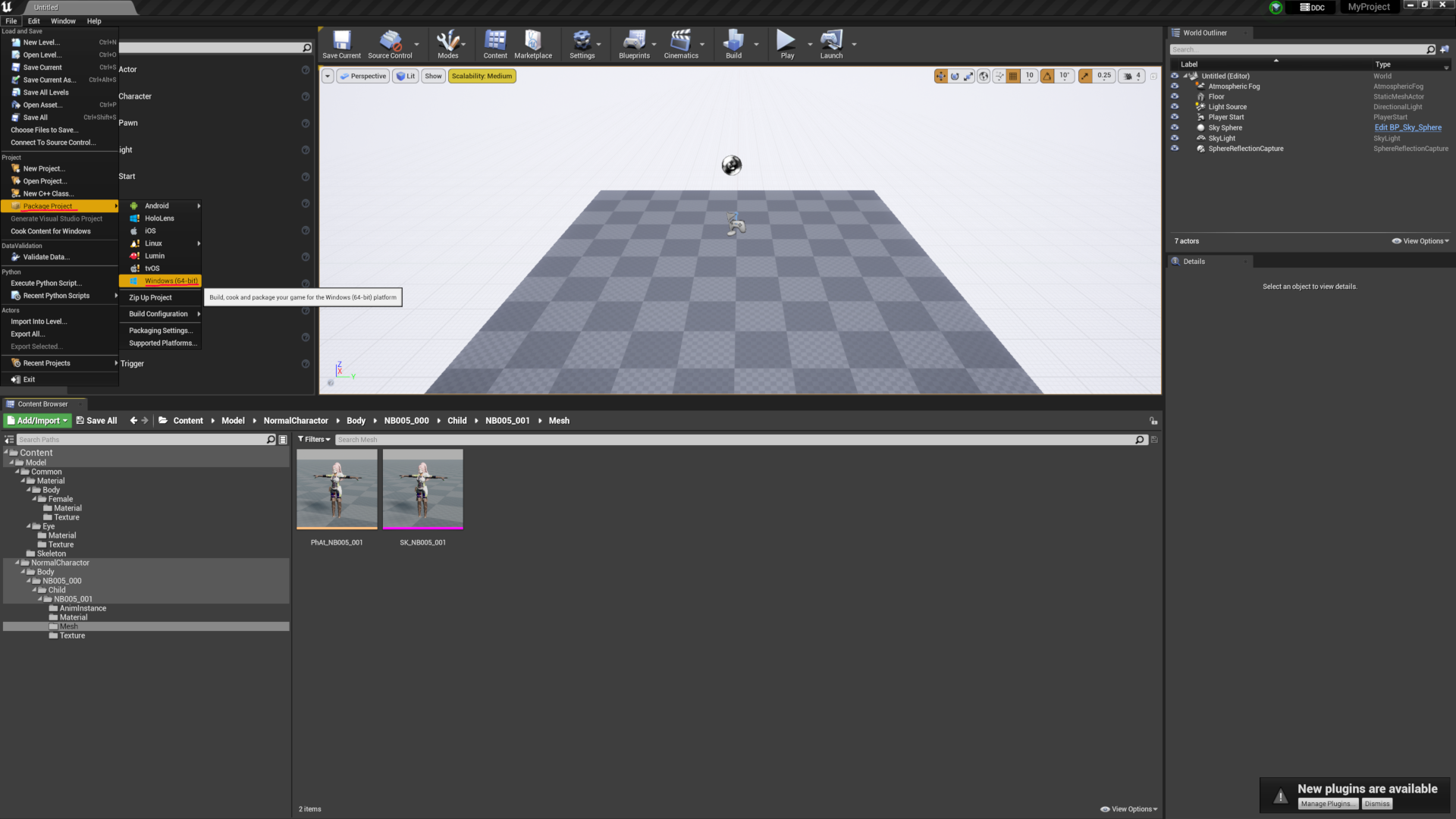Select the scale gizmo in viewport
Screen dimensions: 1456x819
click(968, 76)
